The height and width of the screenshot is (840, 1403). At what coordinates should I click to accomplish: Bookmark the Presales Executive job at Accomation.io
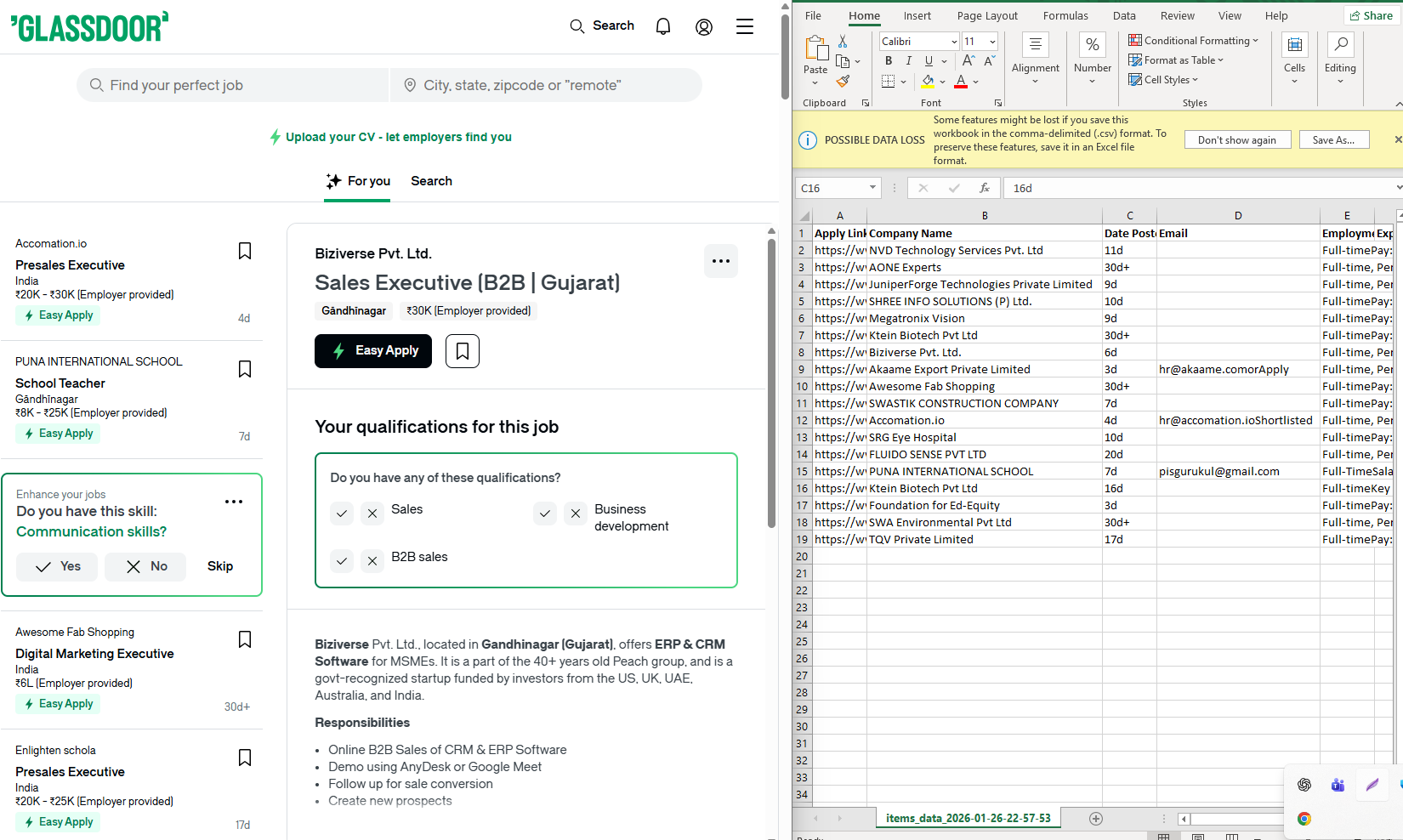coord(244,251)
